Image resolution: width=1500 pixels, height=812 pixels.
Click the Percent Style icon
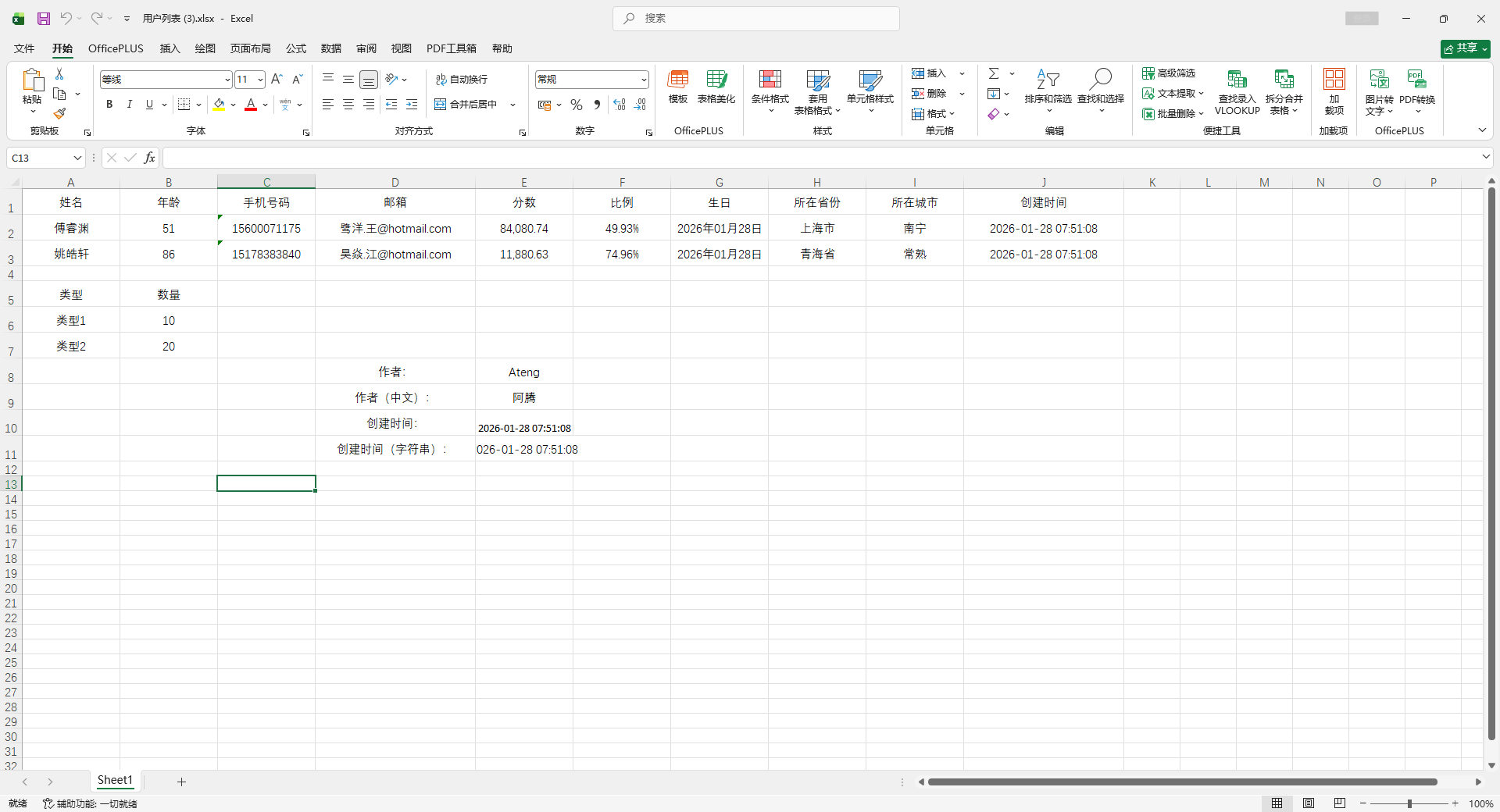(x=577, y=105)
